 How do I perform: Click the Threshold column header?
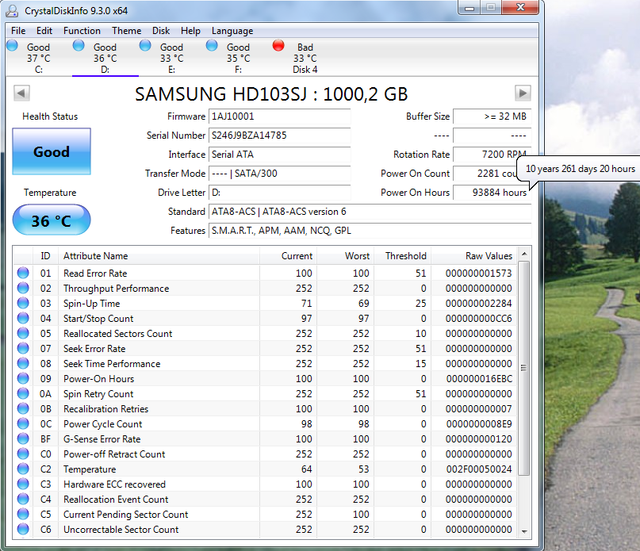pos(402,256)
